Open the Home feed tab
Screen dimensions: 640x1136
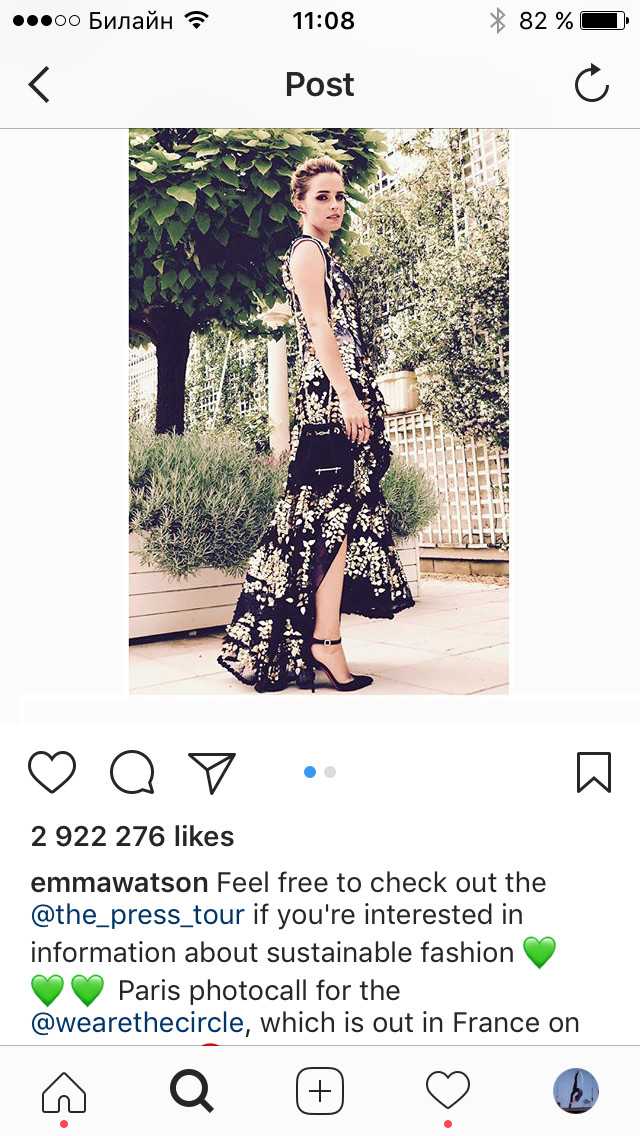64,1091
